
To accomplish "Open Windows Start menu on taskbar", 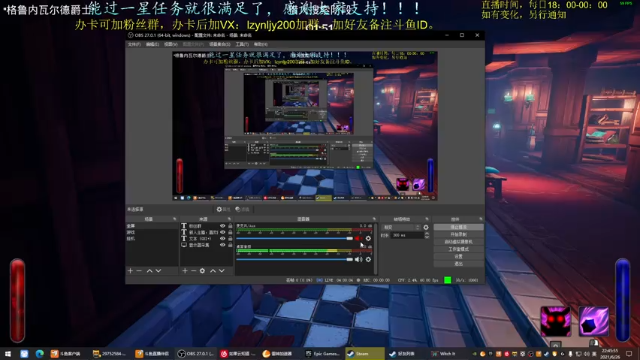I will point(8,353).
